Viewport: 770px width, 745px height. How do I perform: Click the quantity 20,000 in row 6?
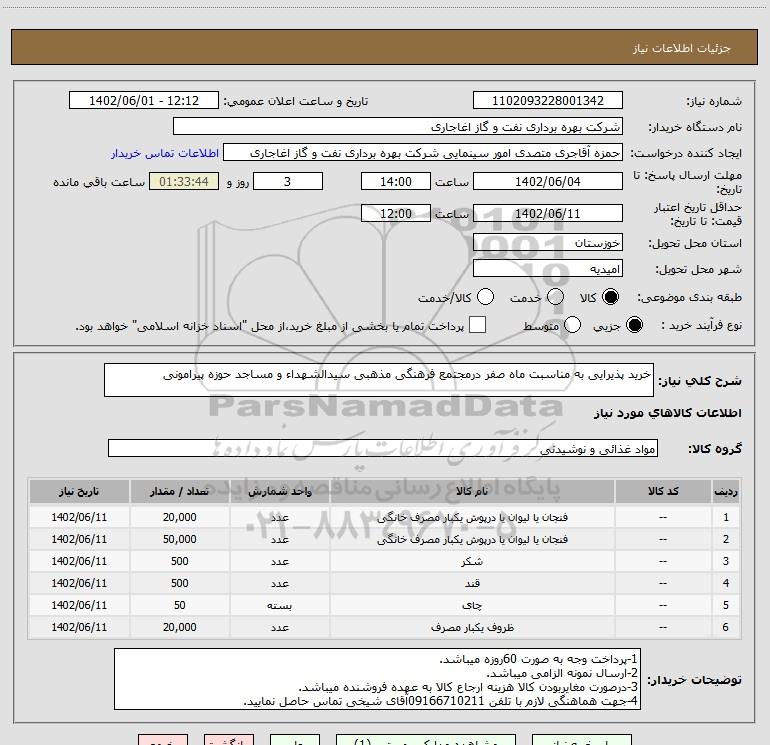click(x=180, y=627)
